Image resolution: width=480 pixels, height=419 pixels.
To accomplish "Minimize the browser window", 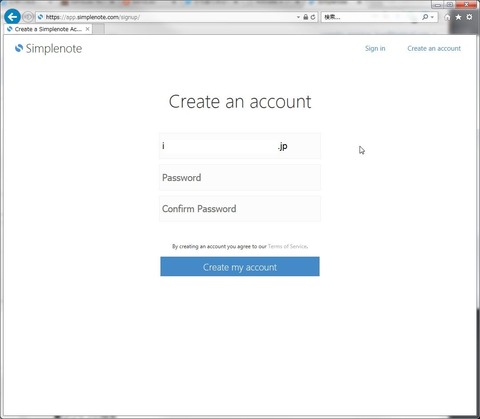I will coord(438,5).
